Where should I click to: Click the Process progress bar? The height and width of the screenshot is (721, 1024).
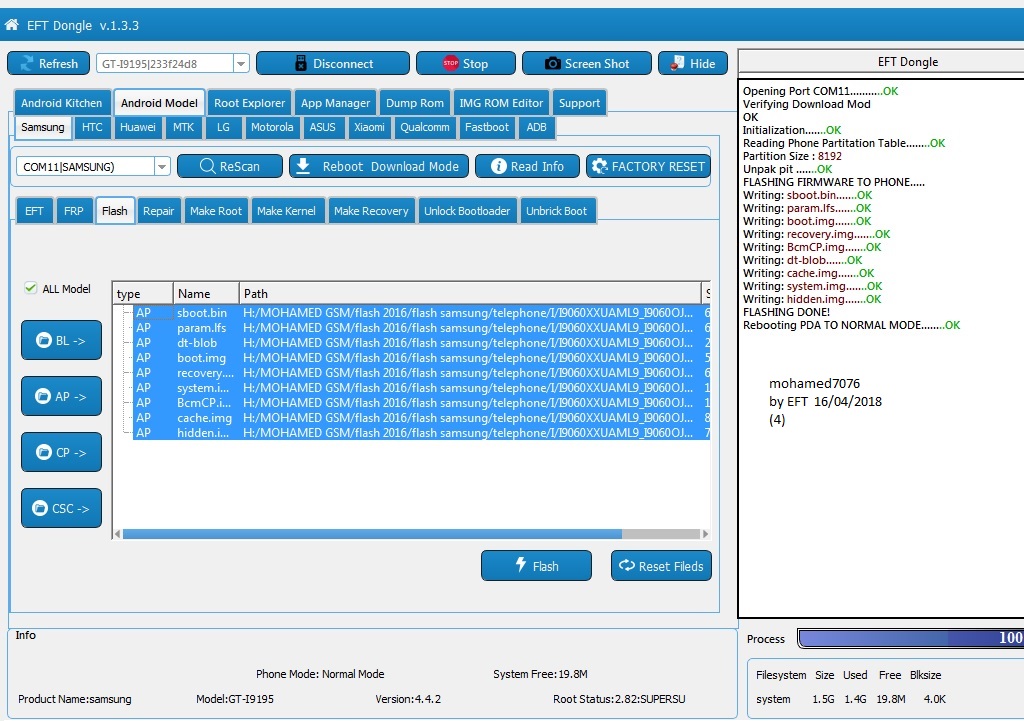[x=911, y=638]
